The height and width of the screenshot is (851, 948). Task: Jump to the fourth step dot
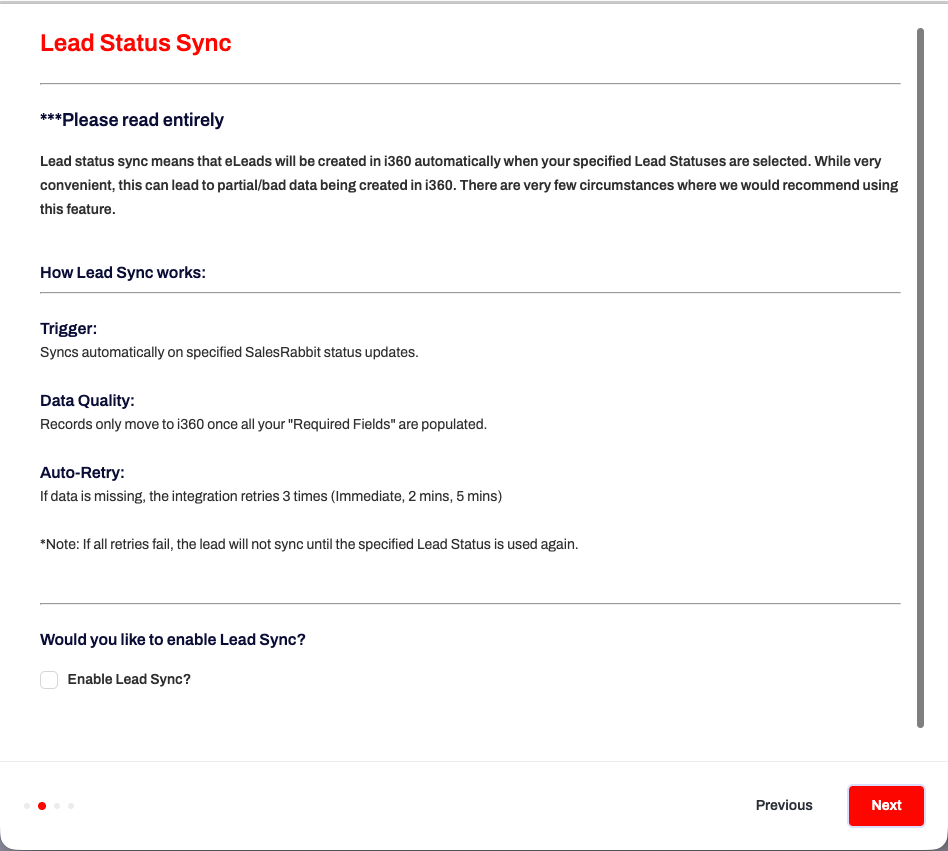tap(71, 806)
